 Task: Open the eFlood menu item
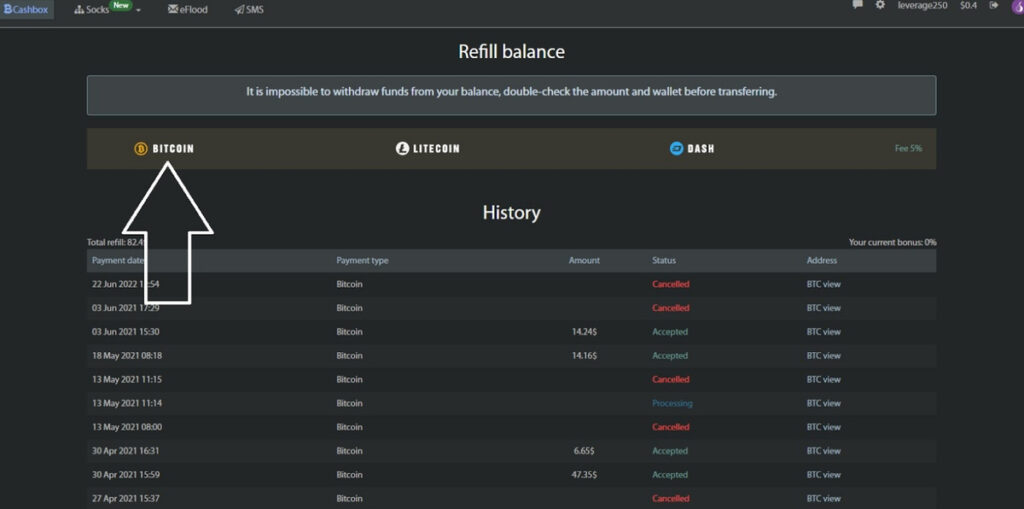click(187, 9)
